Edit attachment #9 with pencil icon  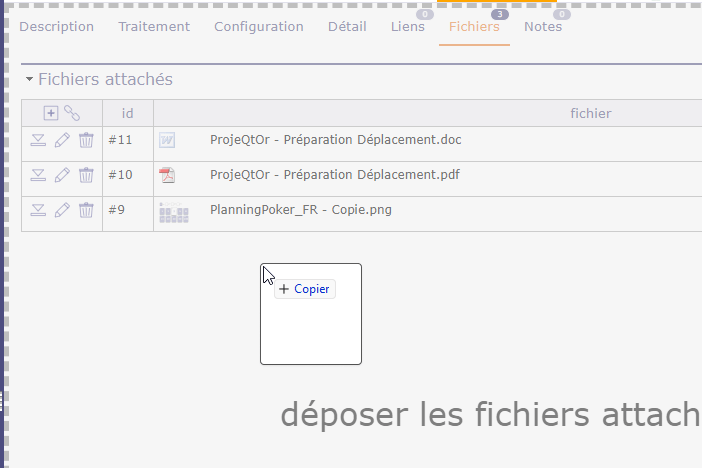click(62, 210)
